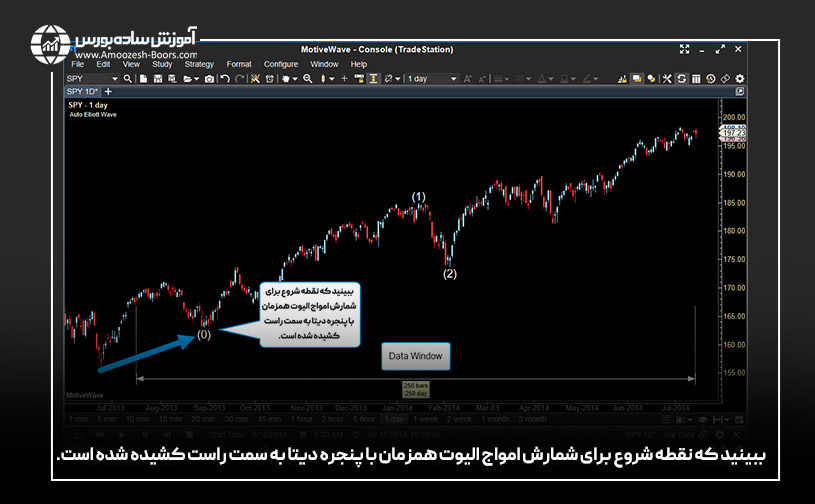Add a new tab with plus button
This screenshot has height=504, width=815.
pos(108,91)
